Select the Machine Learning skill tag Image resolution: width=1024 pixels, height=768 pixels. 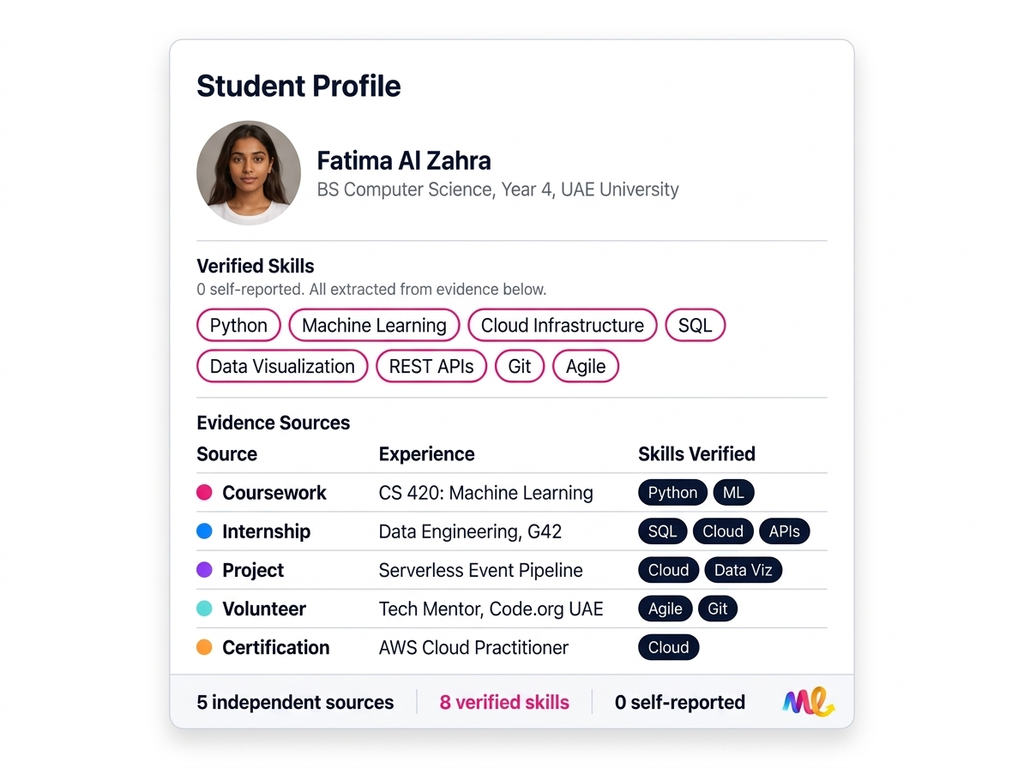pos(374,325)
